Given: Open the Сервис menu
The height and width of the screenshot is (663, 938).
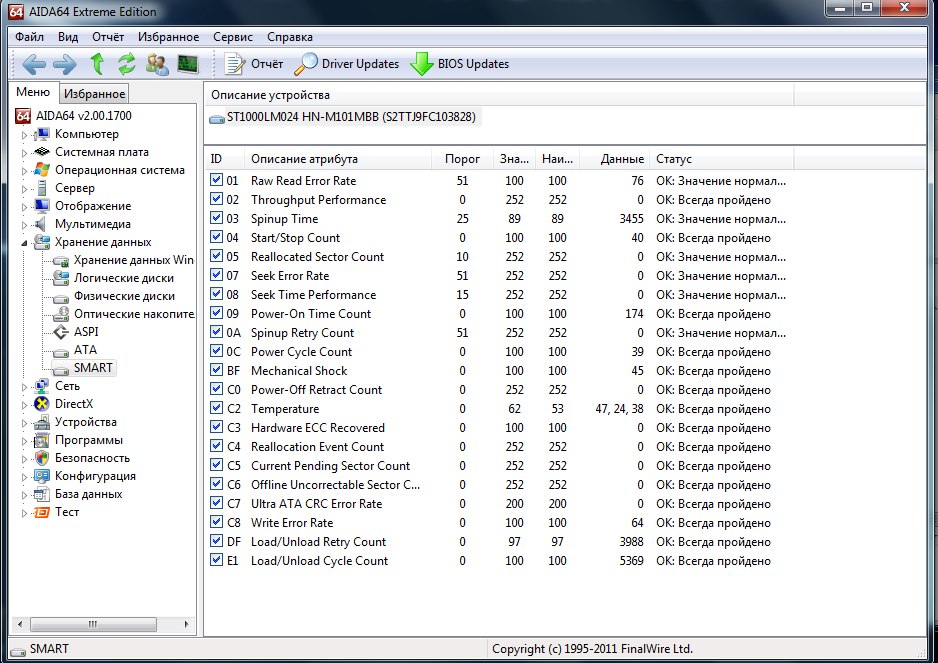Looking at the screenshot, I should 232,37.
